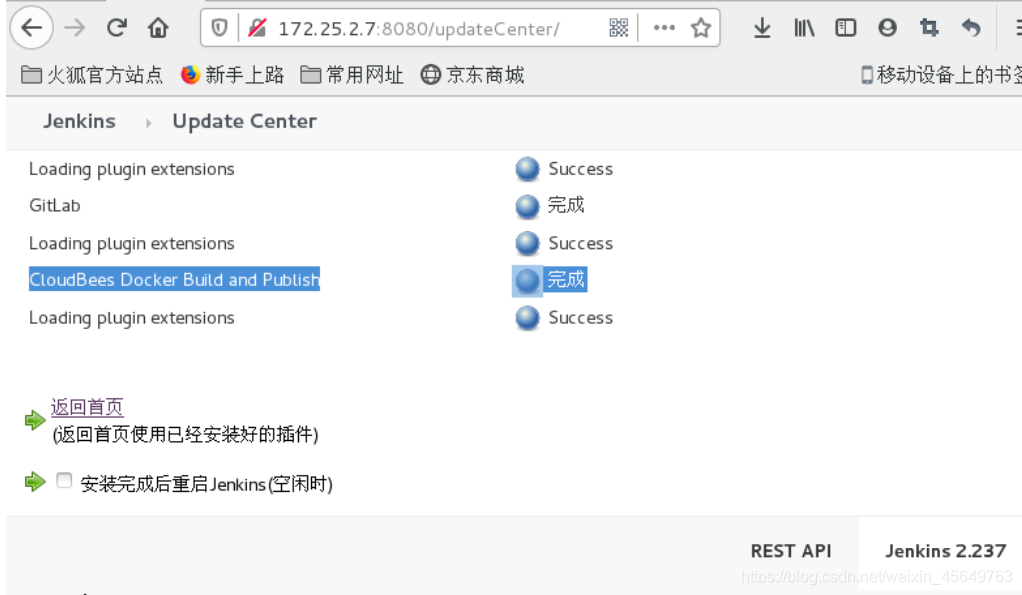Click the QR code icon in address bar
This screenshot has width=1022, height=595.
tap(618, 29)
